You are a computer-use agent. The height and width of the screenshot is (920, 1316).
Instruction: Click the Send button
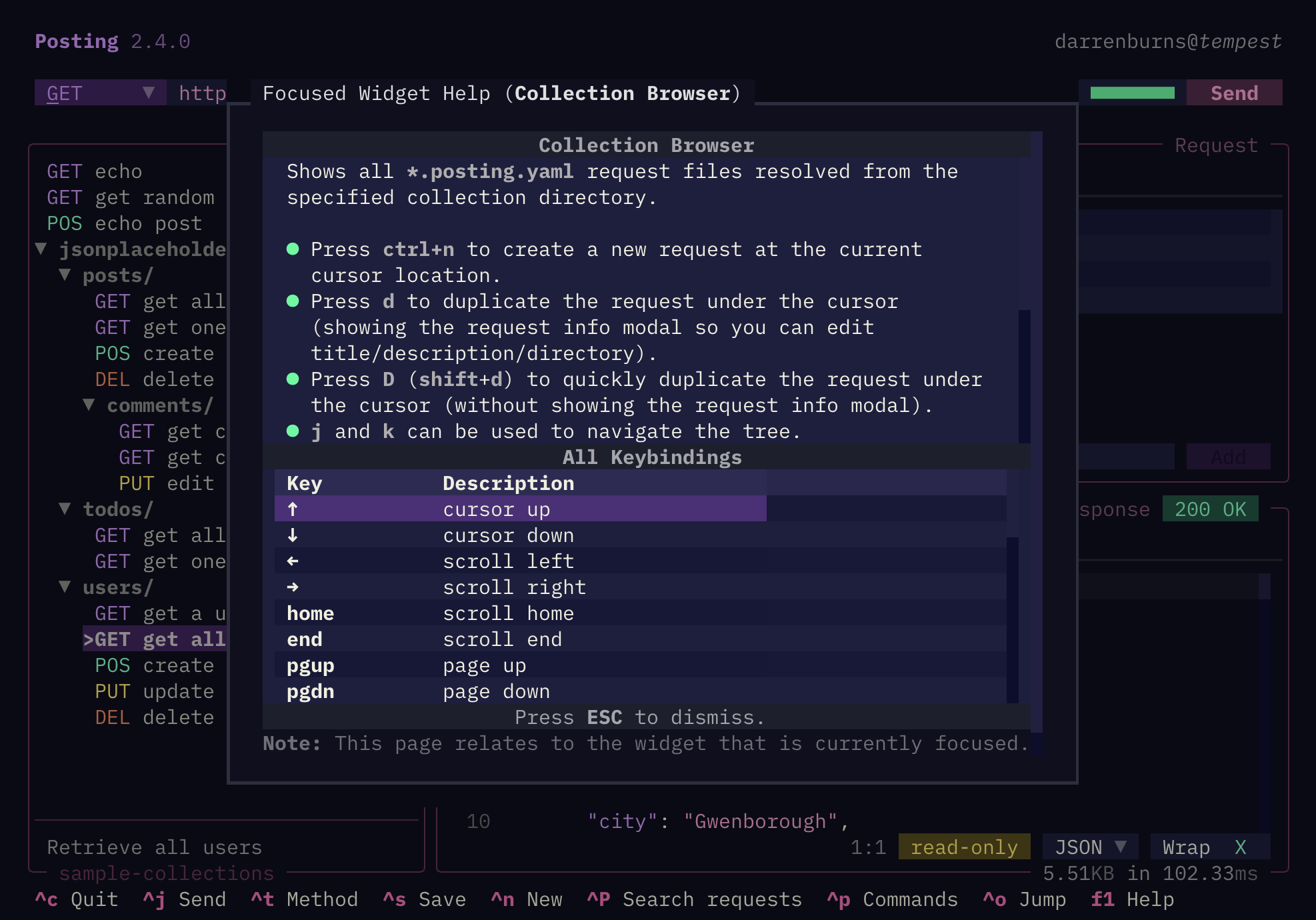[x=1234, y=93]
